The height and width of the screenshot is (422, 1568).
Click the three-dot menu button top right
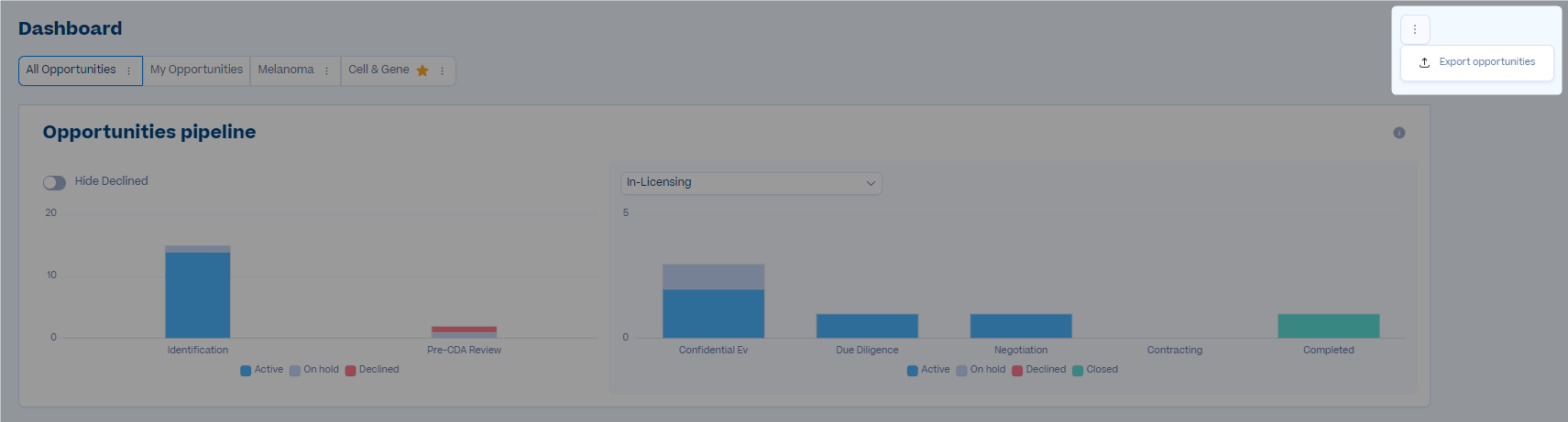click(x=1414, y=29)
